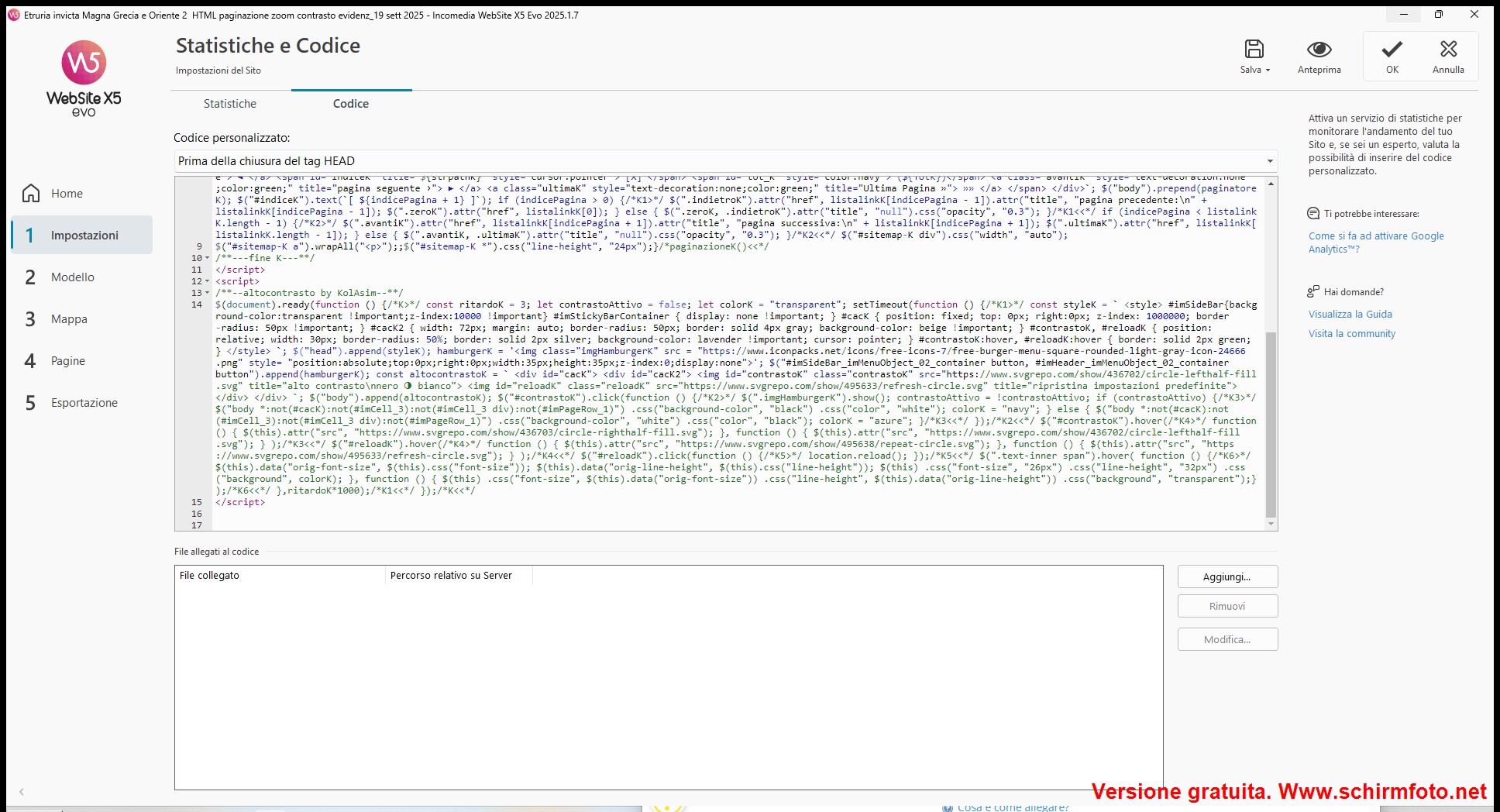Select the Codice tab

pos(351,104)
